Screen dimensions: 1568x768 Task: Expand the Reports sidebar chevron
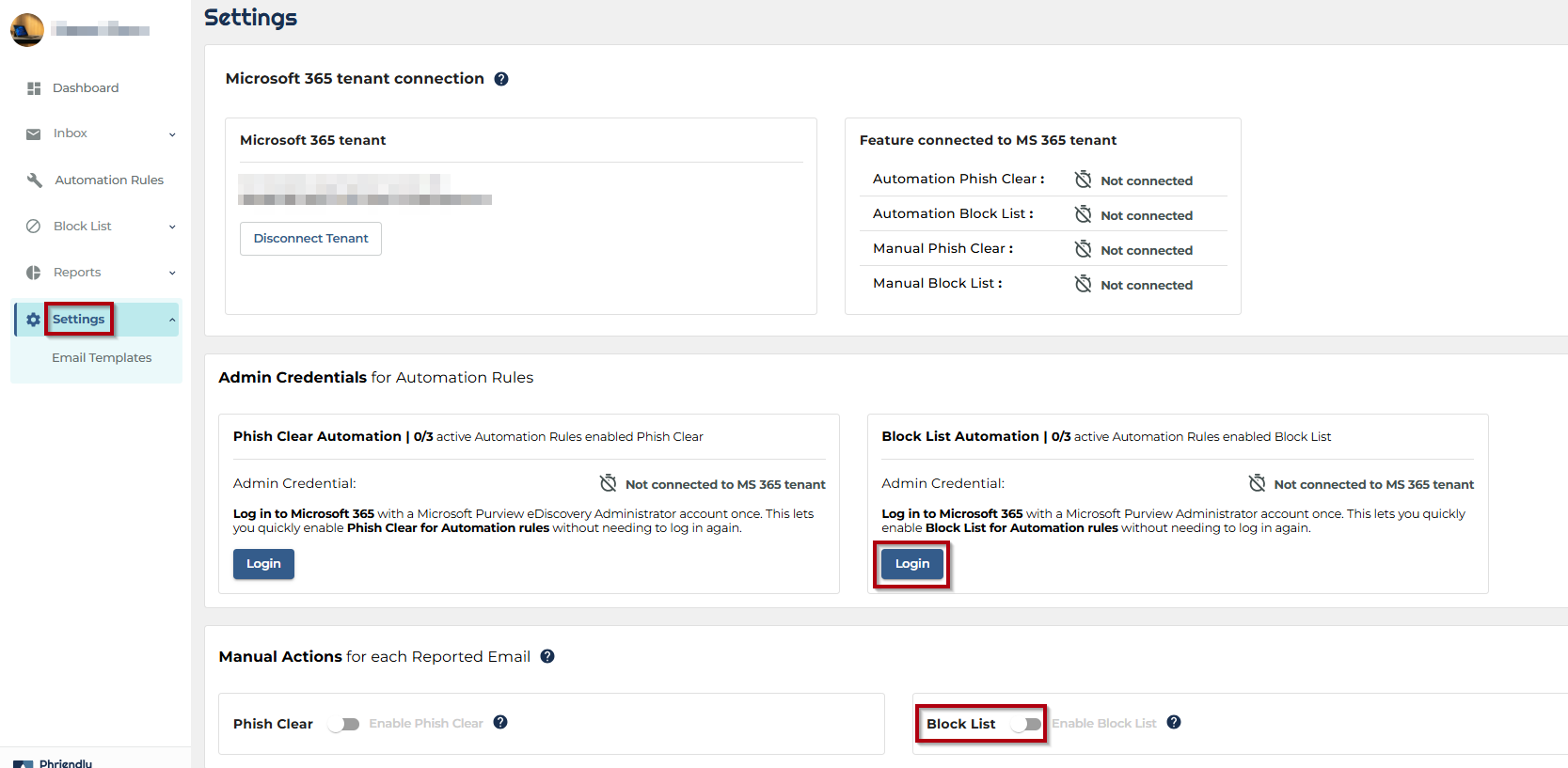pos(172,273)
